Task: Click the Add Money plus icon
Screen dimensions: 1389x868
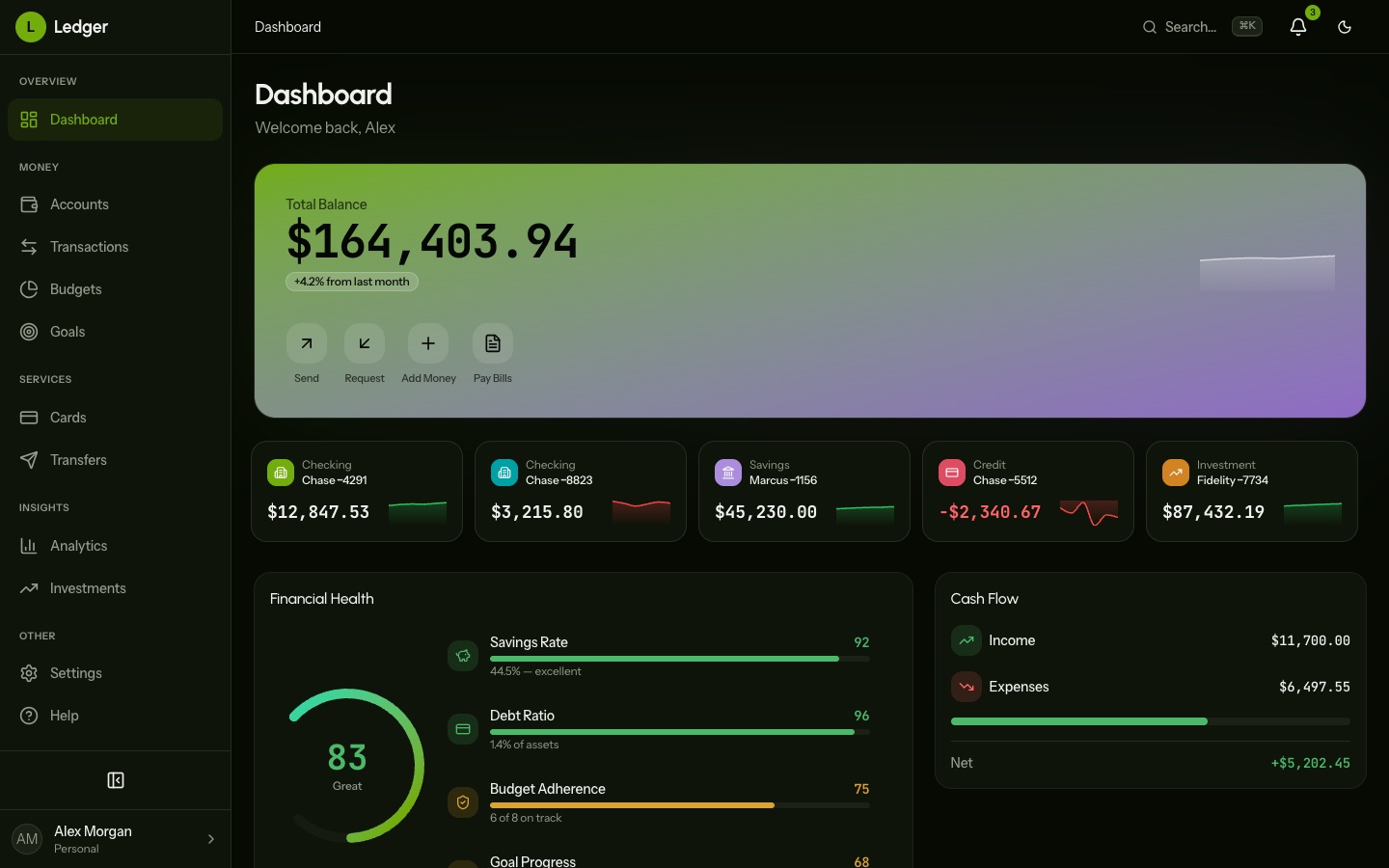Action: click(x=428, y=343)
